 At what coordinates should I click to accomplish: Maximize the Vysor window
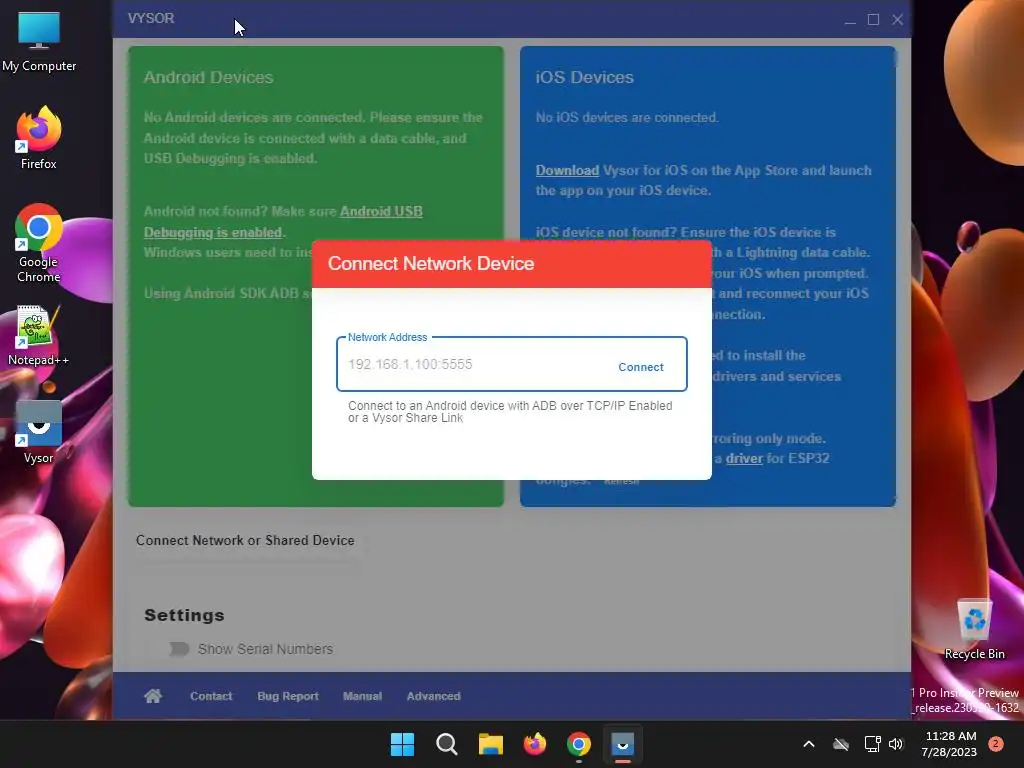pos(873,20)
